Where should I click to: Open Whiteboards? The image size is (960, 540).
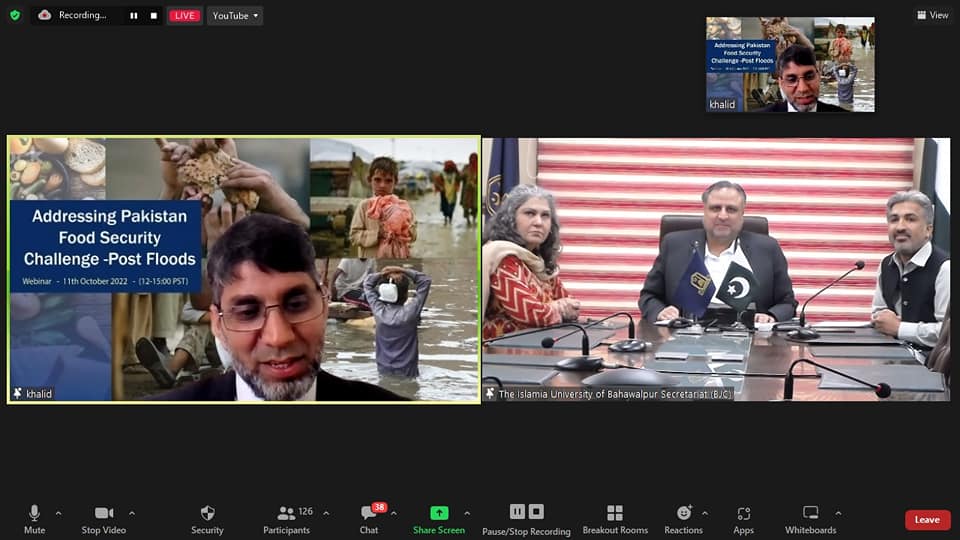[x=810, y=518]
